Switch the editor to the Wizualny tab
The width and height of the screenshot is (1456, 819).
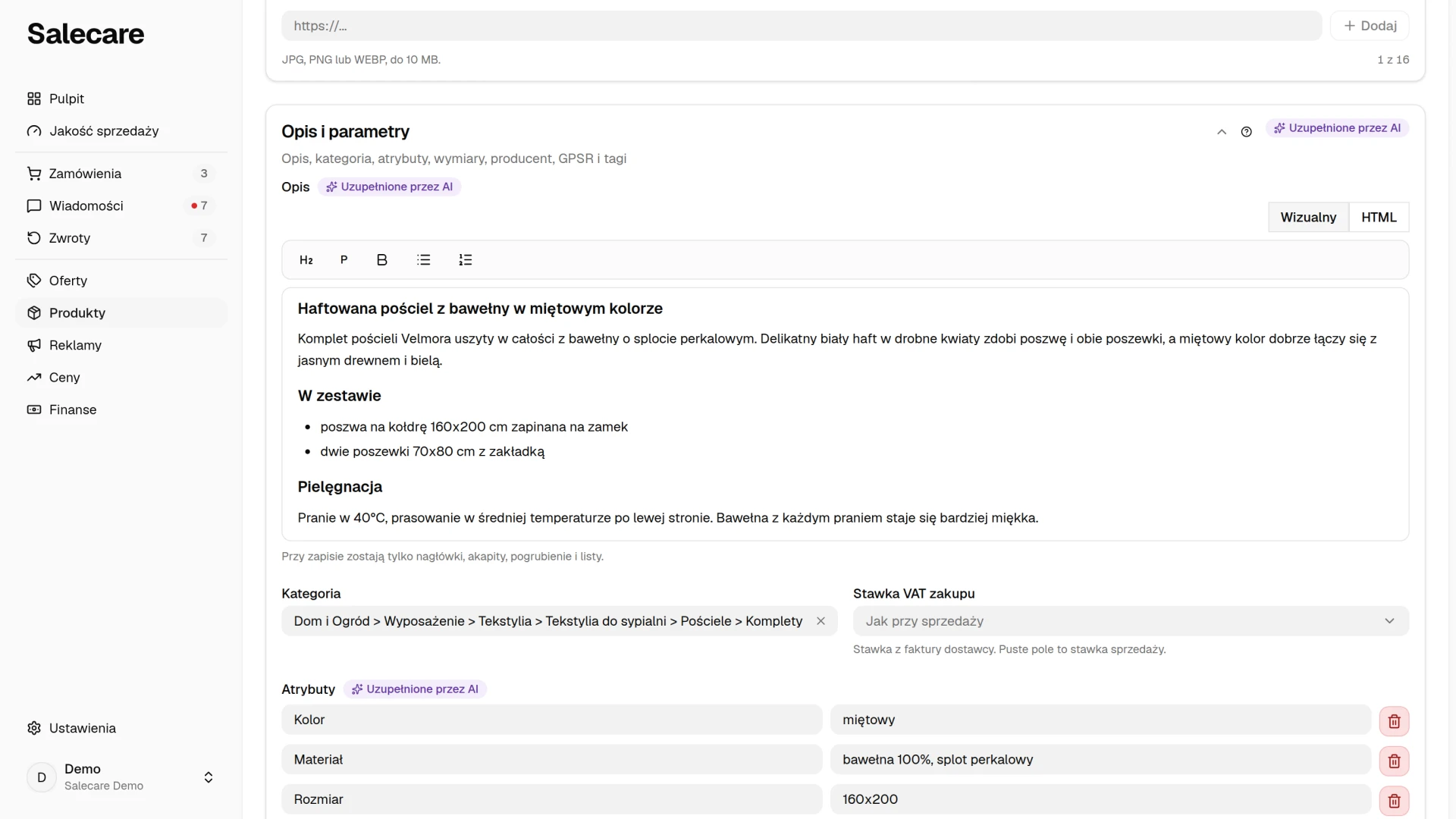point(1308,218)
